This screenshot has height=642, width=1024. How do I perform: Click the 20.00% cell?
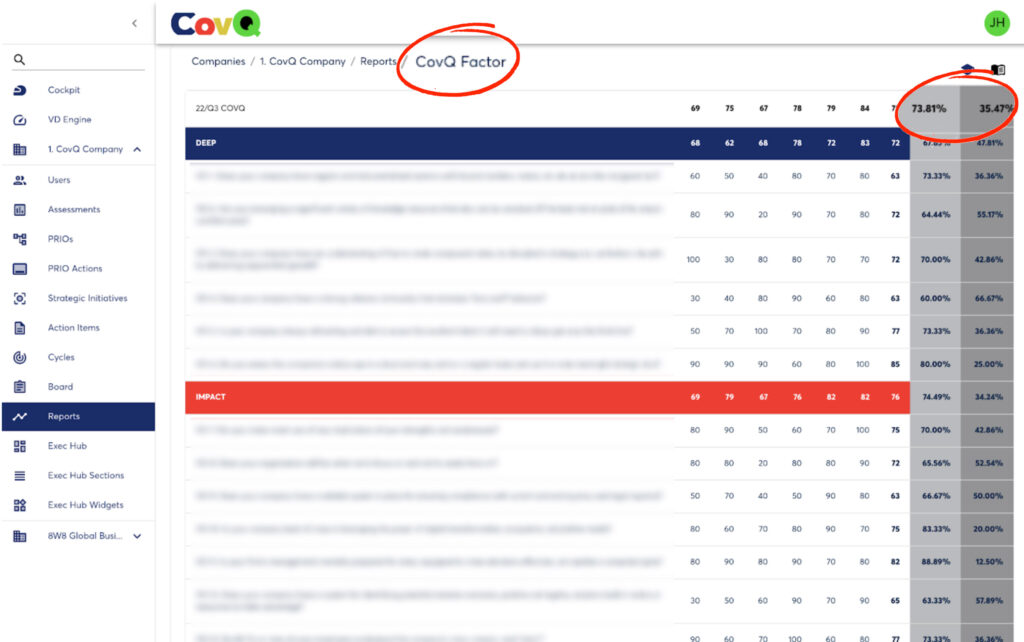pos(989,529)
